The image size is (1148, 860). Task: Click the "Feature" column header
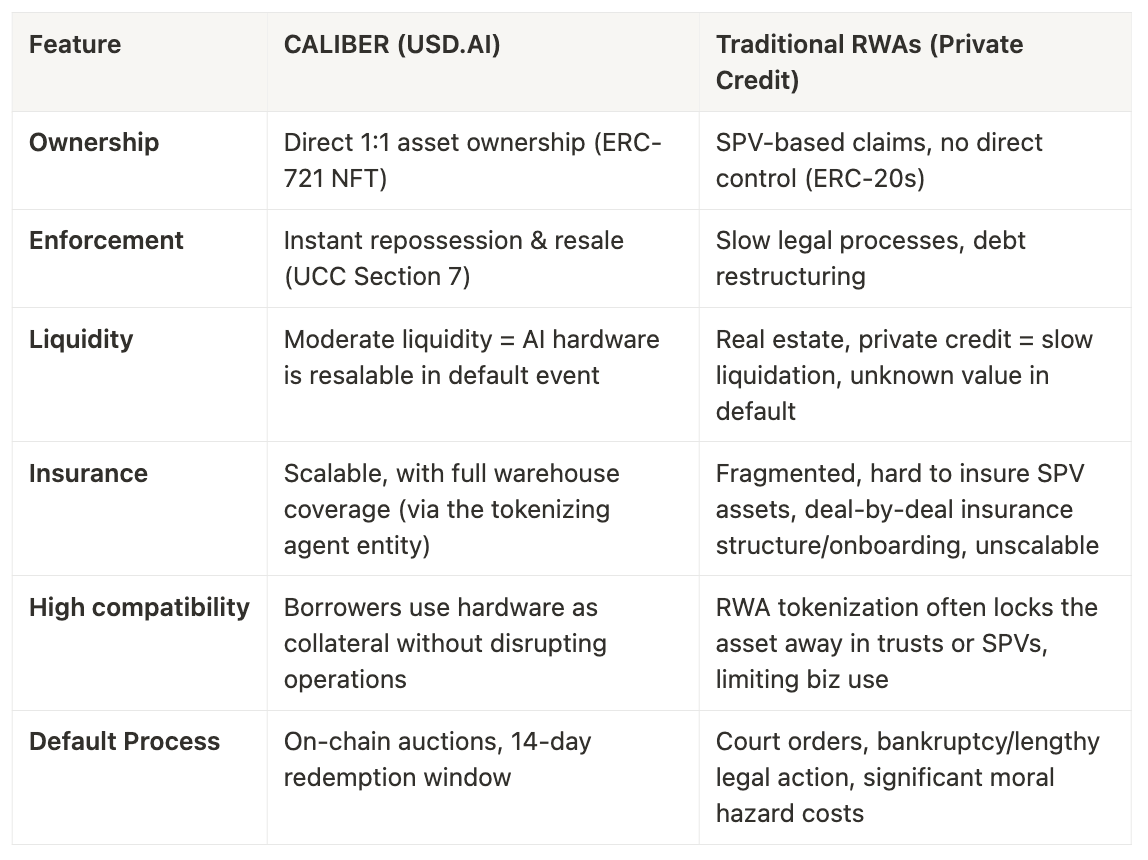pyautogui.click(x=75, y=45)
